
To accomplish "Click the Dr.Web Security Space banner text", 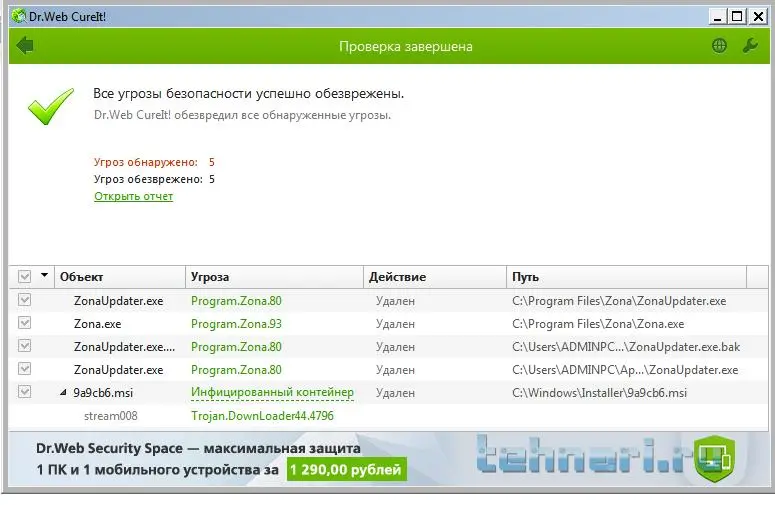I will tap(198, 448).
